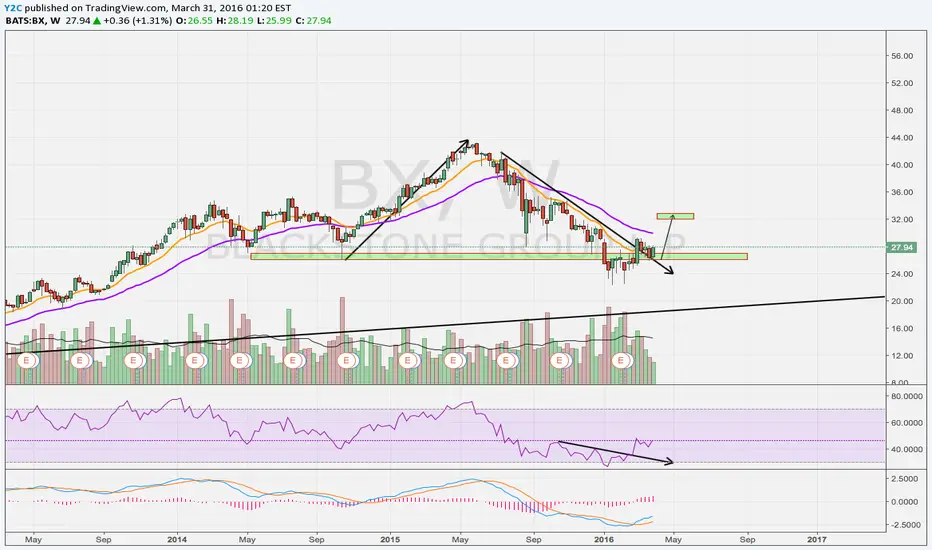Open the earnings marker just before May 2015

click(454, 360)
